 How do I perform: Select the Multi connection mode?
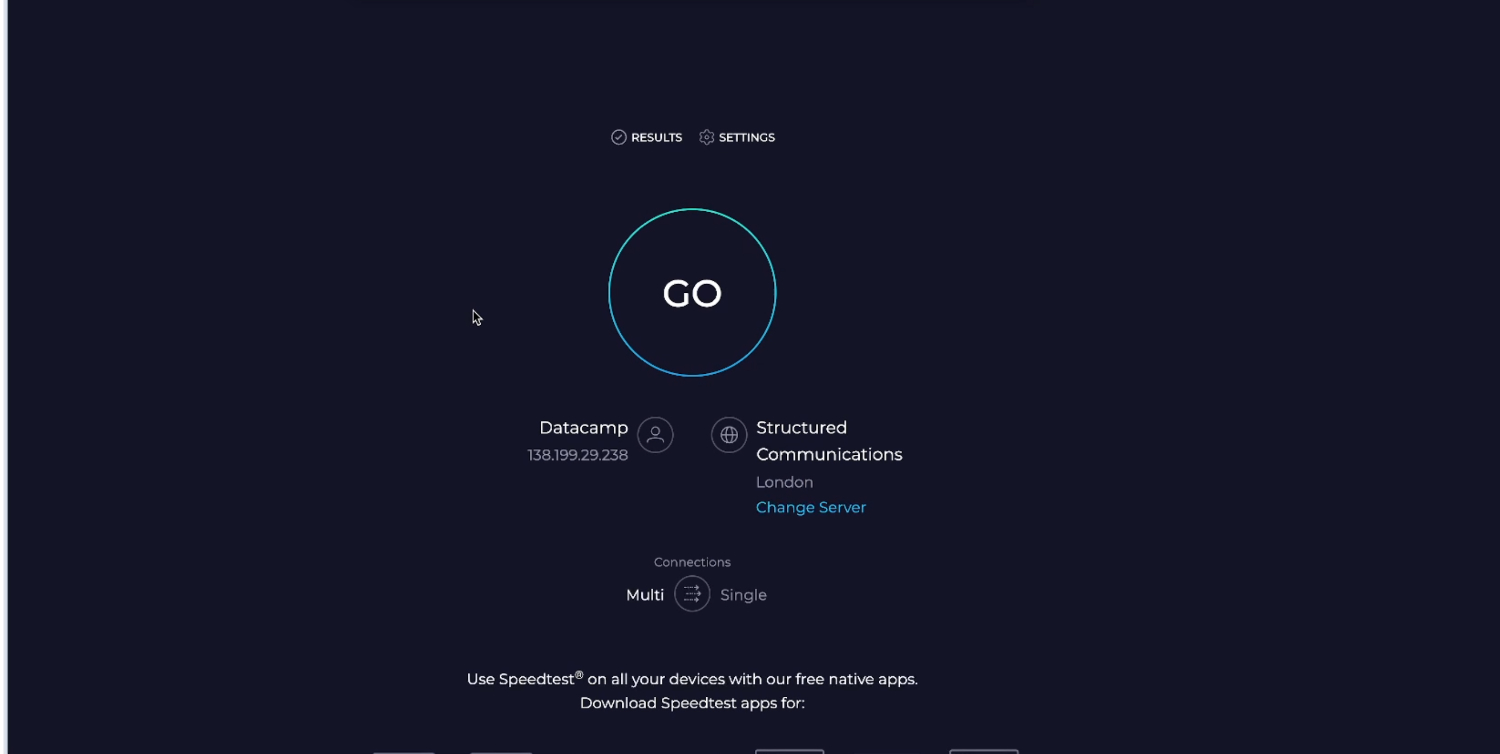pyautogui.click(x=645, y=595)
